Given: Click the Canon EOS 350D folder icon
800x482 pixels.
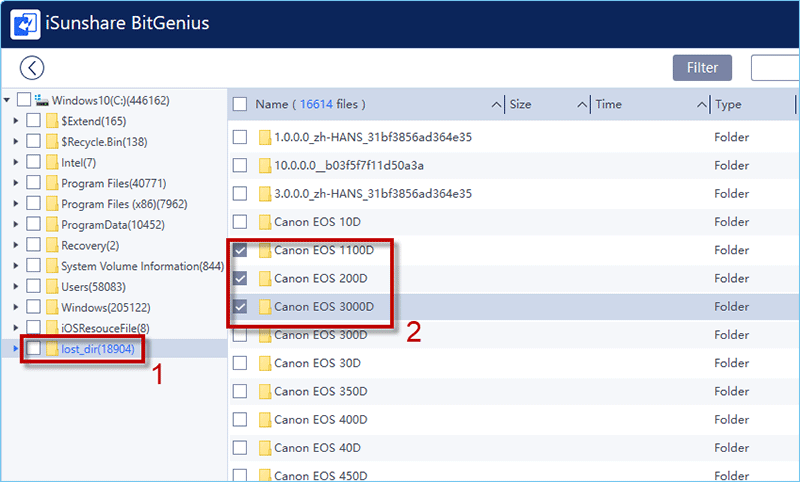Looking at the screenshot, I should point(265,391).
